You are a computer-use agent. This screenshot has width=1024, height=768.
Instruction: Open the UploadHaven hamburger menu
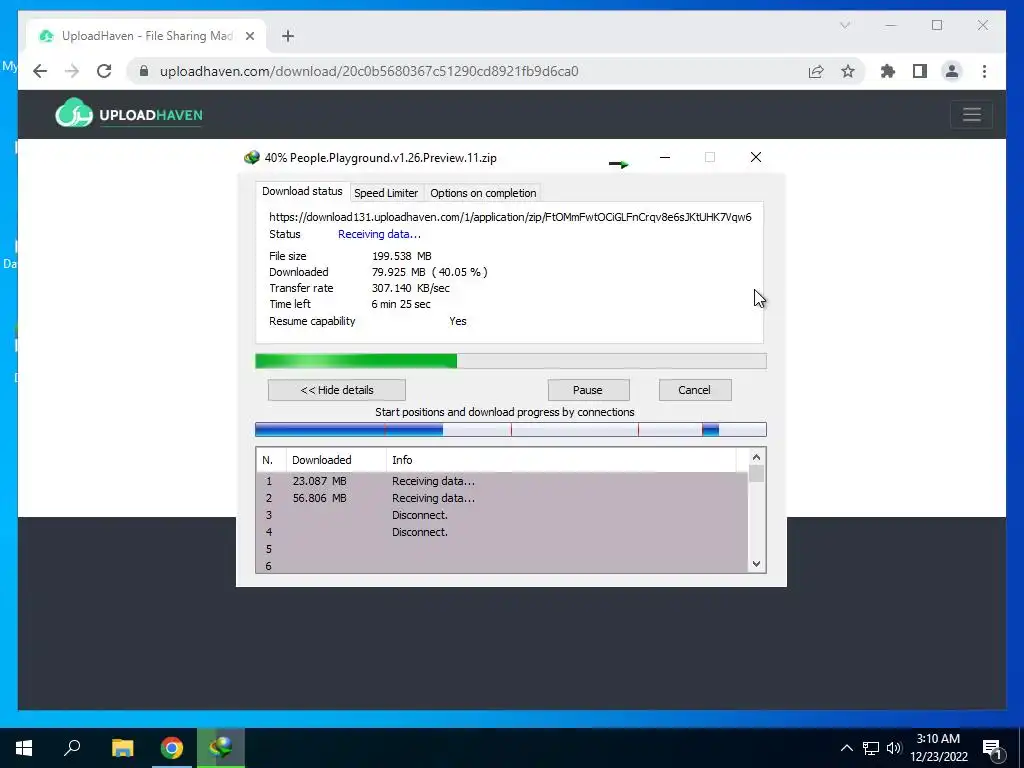click(971, 115)
